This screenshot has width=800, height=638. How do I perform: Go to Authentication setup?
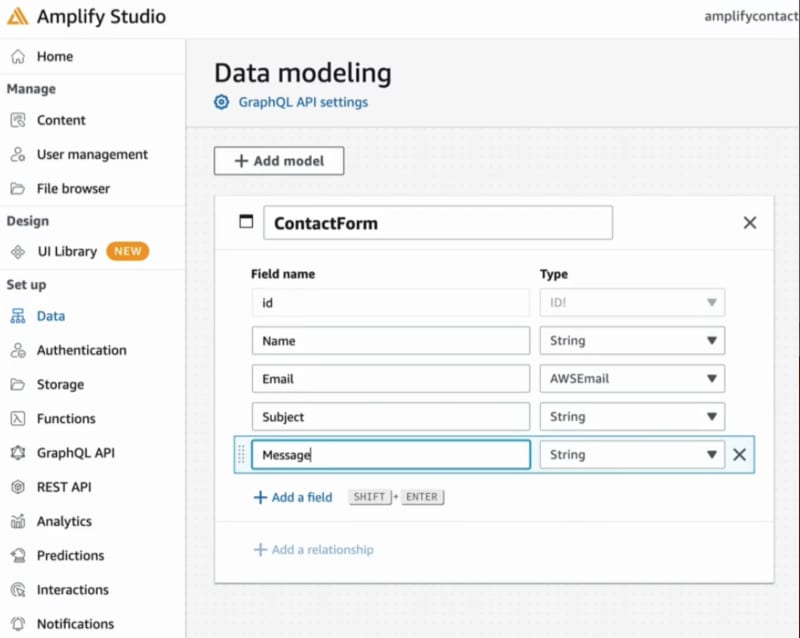82,351
